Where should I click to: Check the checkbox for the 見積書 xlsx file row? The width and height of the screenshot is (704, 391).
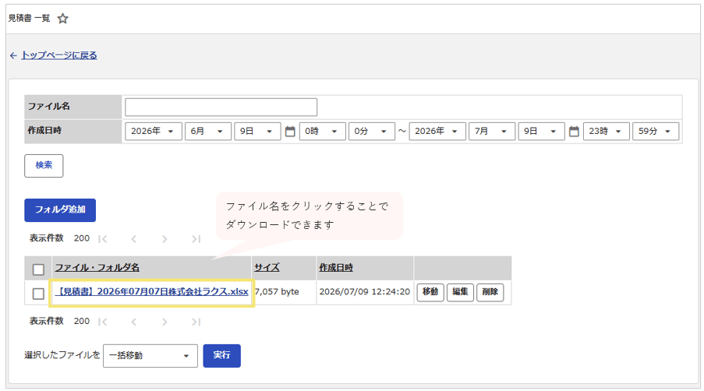[39, 294]
